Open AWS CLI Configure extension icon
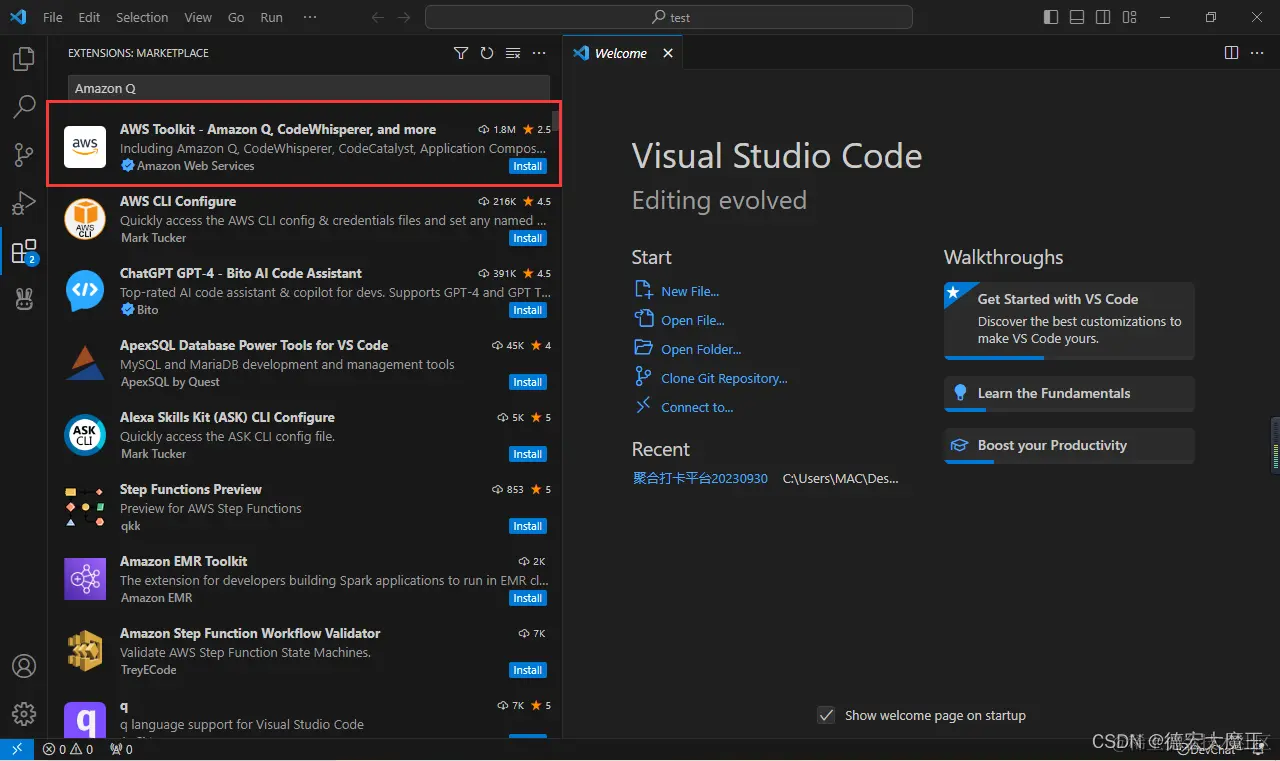1280x761 pixels. (85, 218)
